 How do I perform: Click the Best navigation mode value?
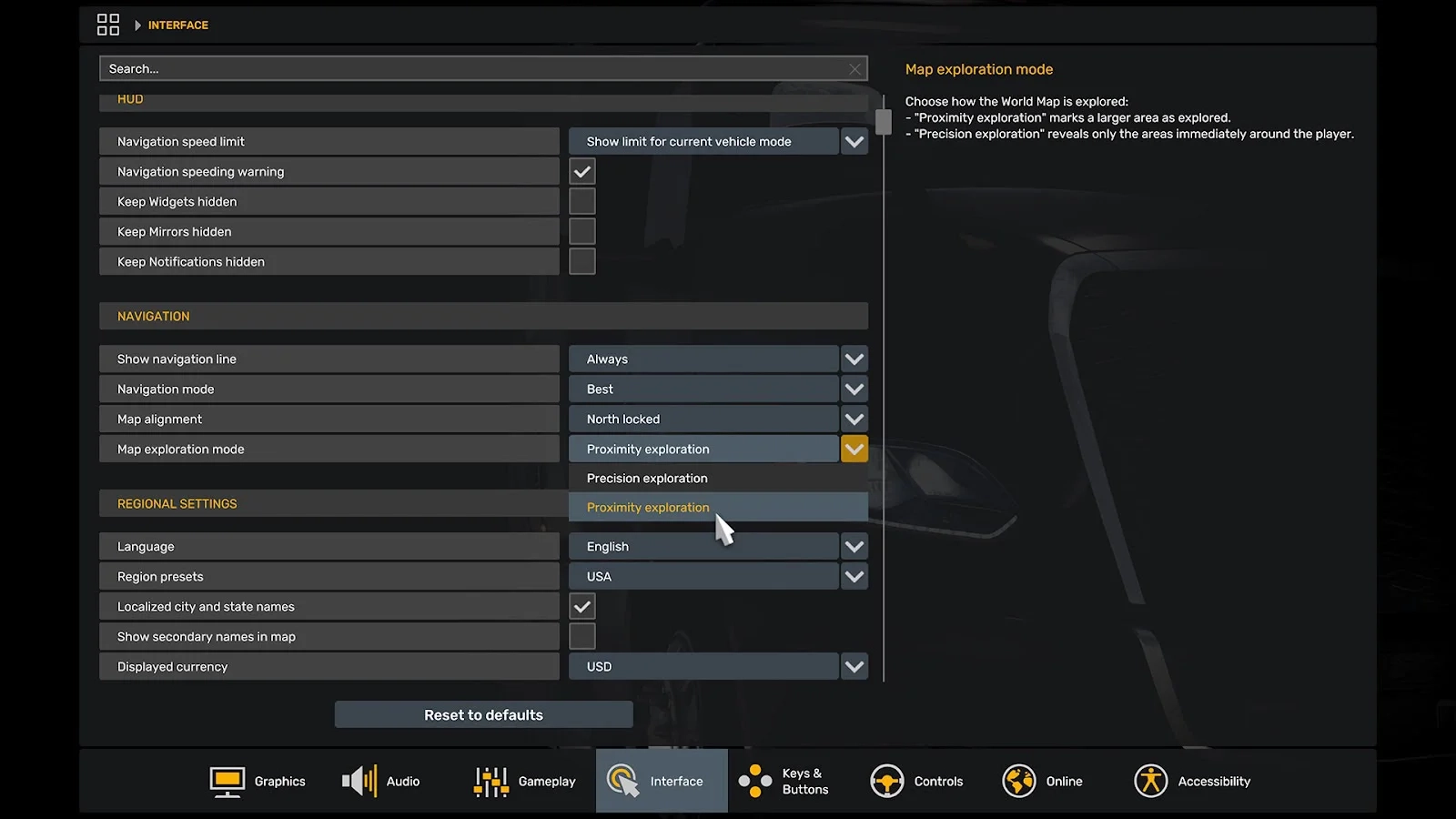pyautogui.click(x=703, y=389)
